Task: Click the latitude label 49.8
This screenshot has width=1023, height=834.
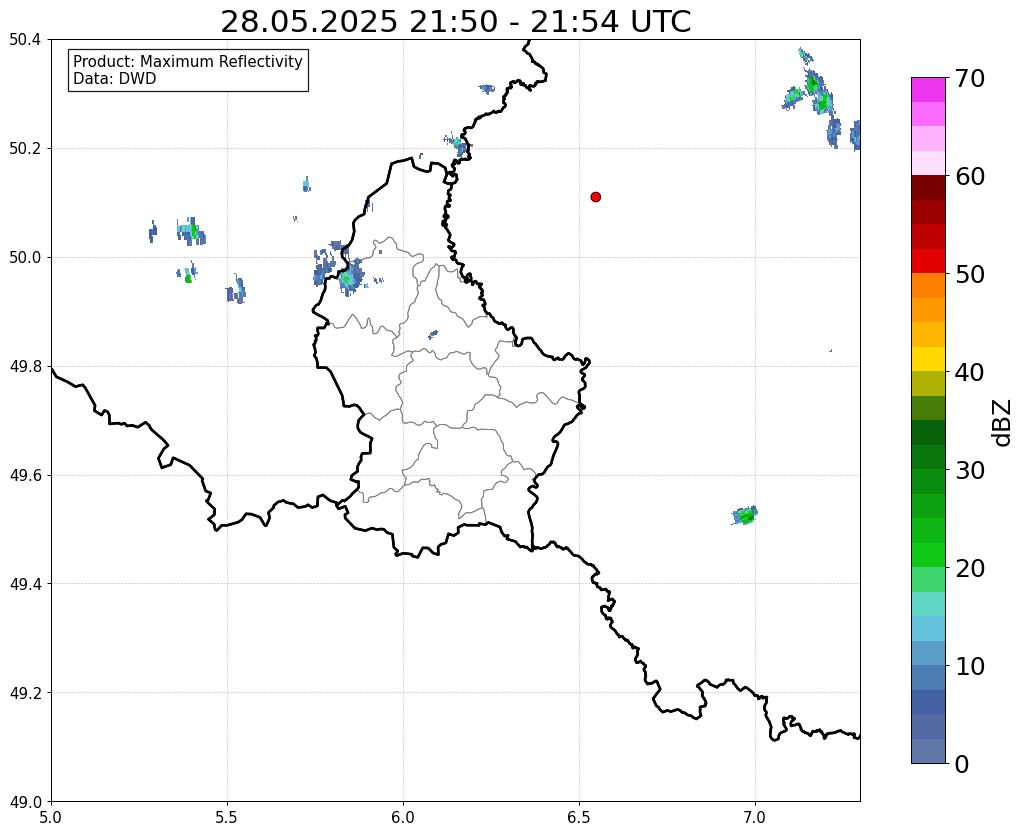Action: point(25,367)
